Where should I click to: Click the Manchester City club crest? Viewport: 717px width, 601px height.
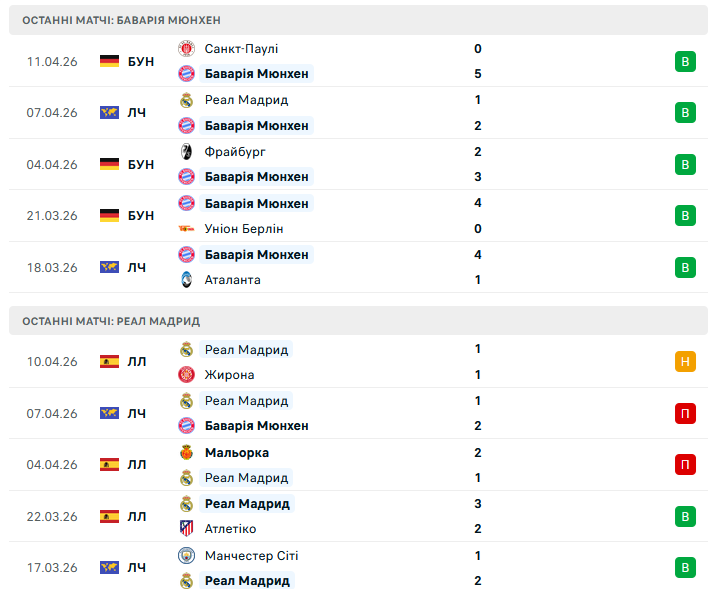186,556
